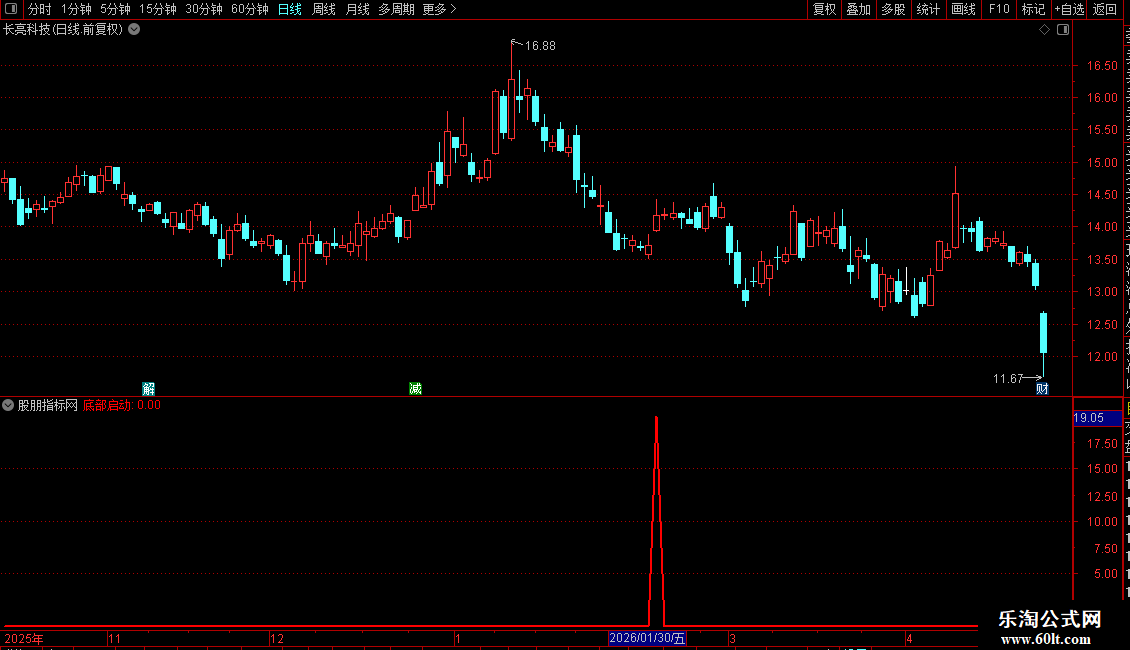Click the red indicator spike peak
The height and width of the screenshot is (650, 1130).
[x=656, y=418]
